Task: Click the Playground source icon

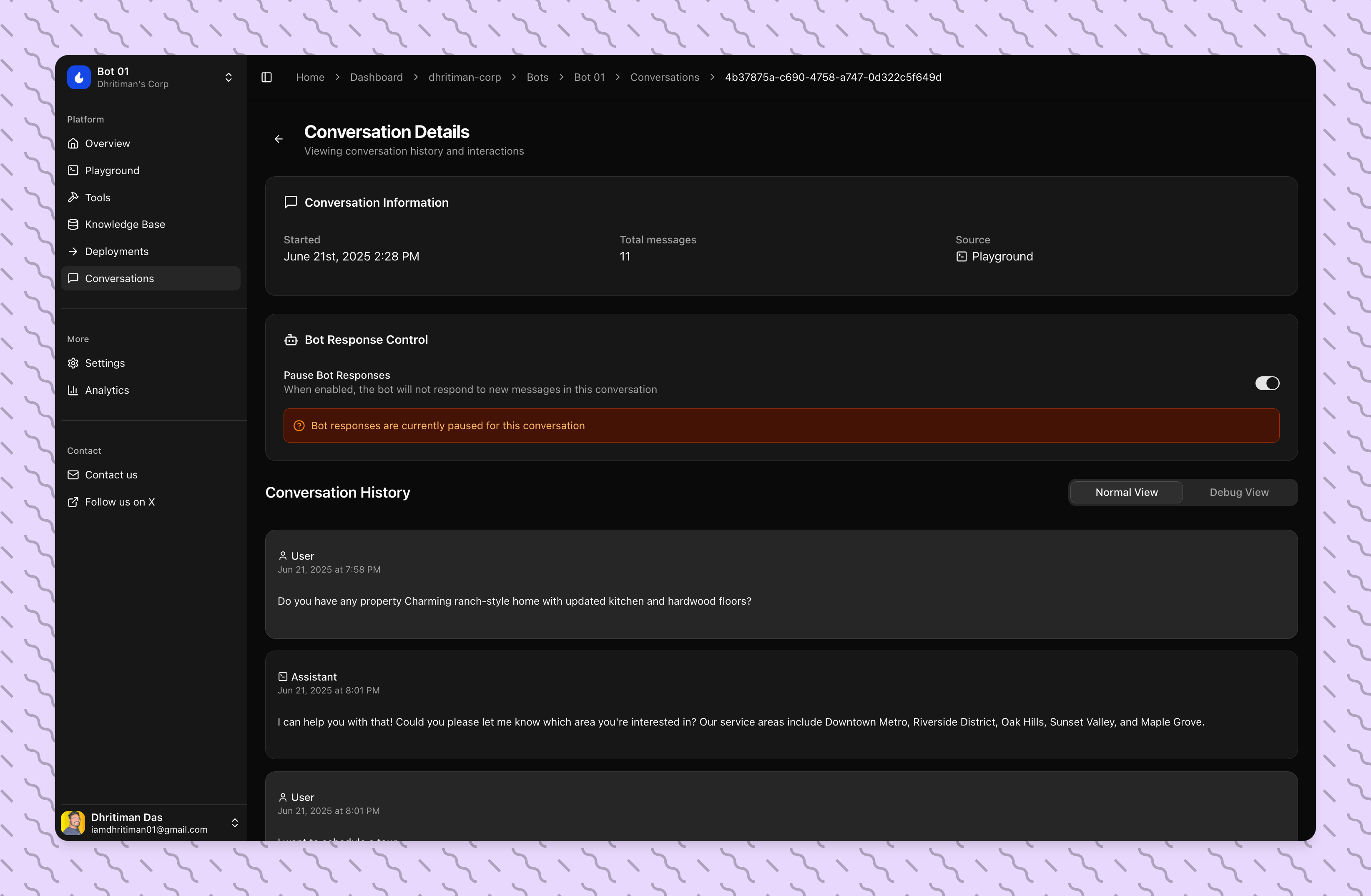Action: pos(962,257)
